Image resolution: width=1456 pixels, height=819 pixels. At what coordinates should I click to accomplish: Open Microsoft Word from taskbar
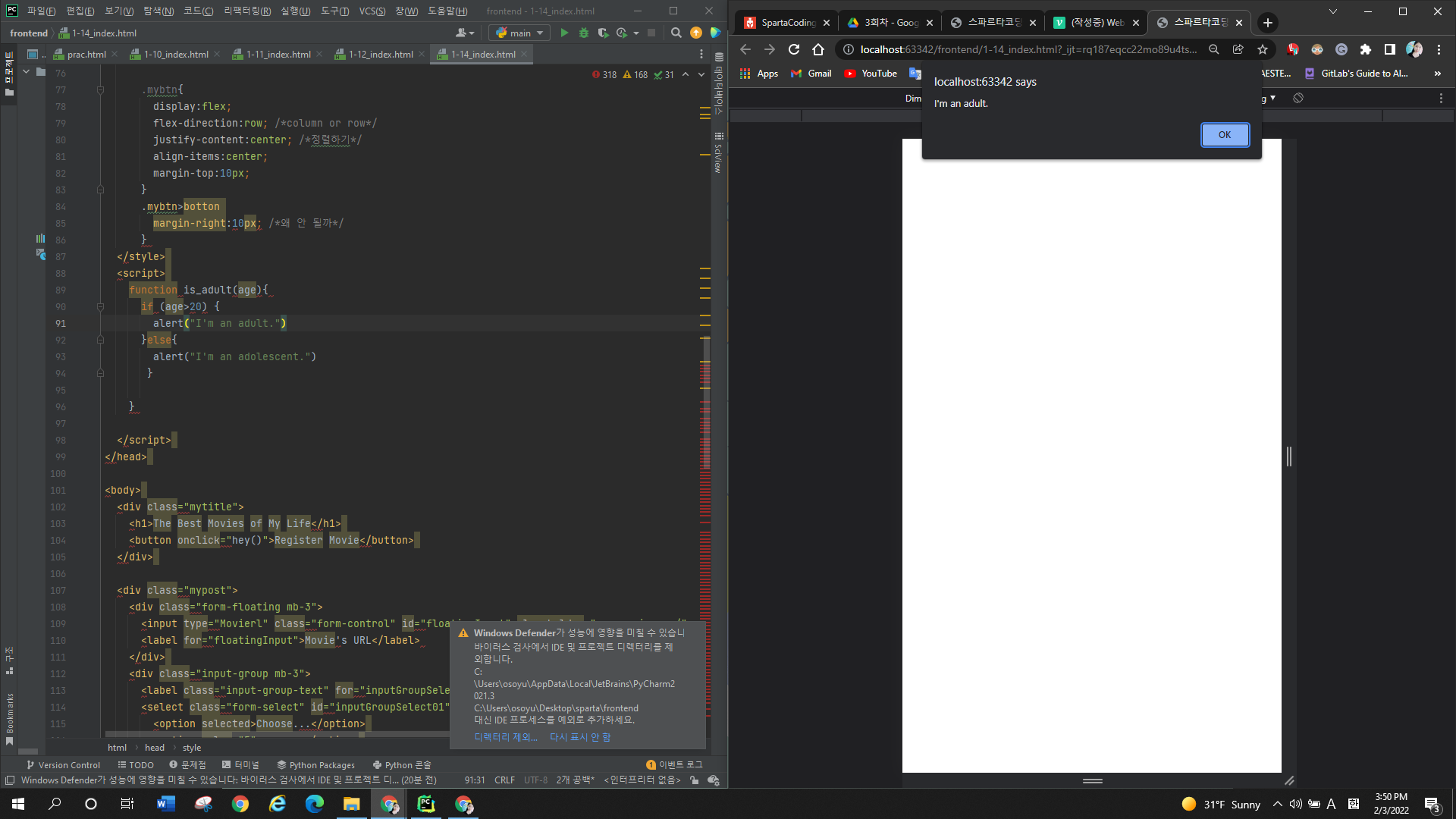coord(166,804)
